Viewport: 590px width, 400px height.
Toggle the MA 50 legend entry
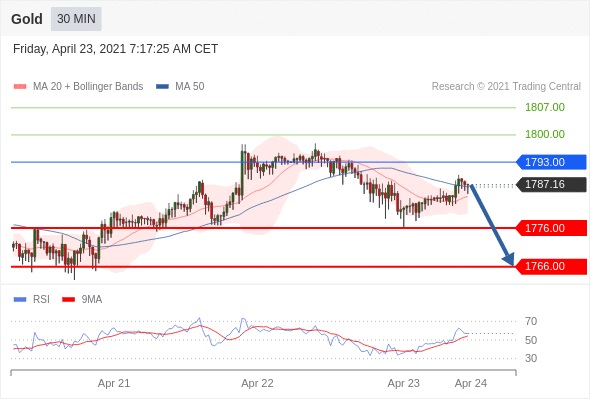[x=180, y=87]
